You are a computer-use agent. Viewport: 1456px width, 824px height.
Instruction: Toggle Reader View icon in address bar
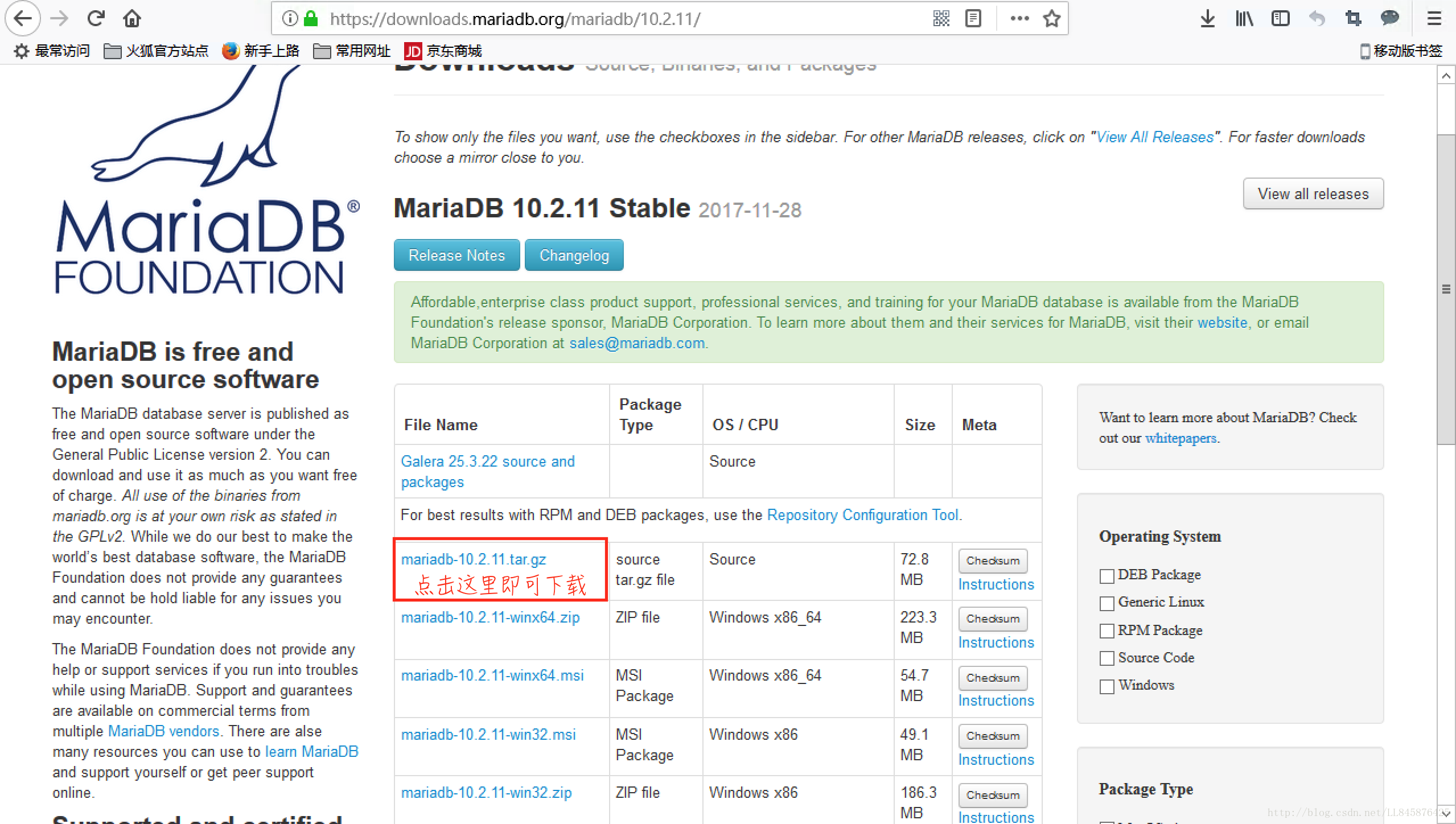coord(973,19)
